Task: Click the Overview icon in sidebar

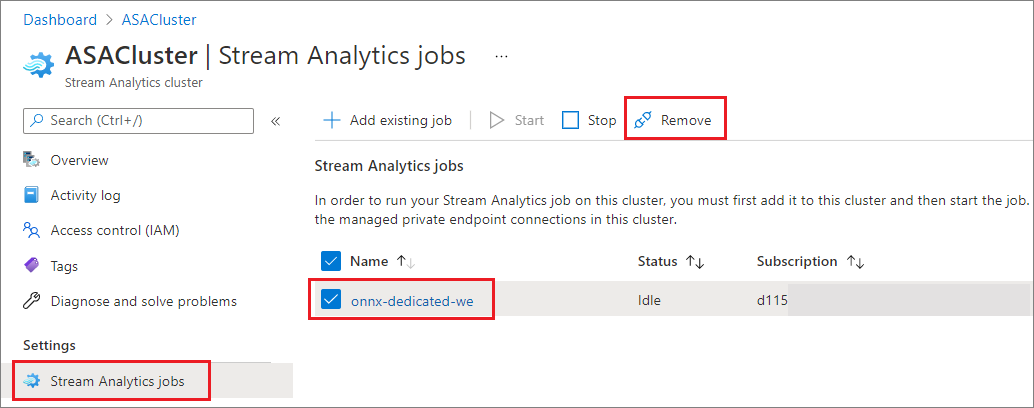Action: click(x=31, y=160)
